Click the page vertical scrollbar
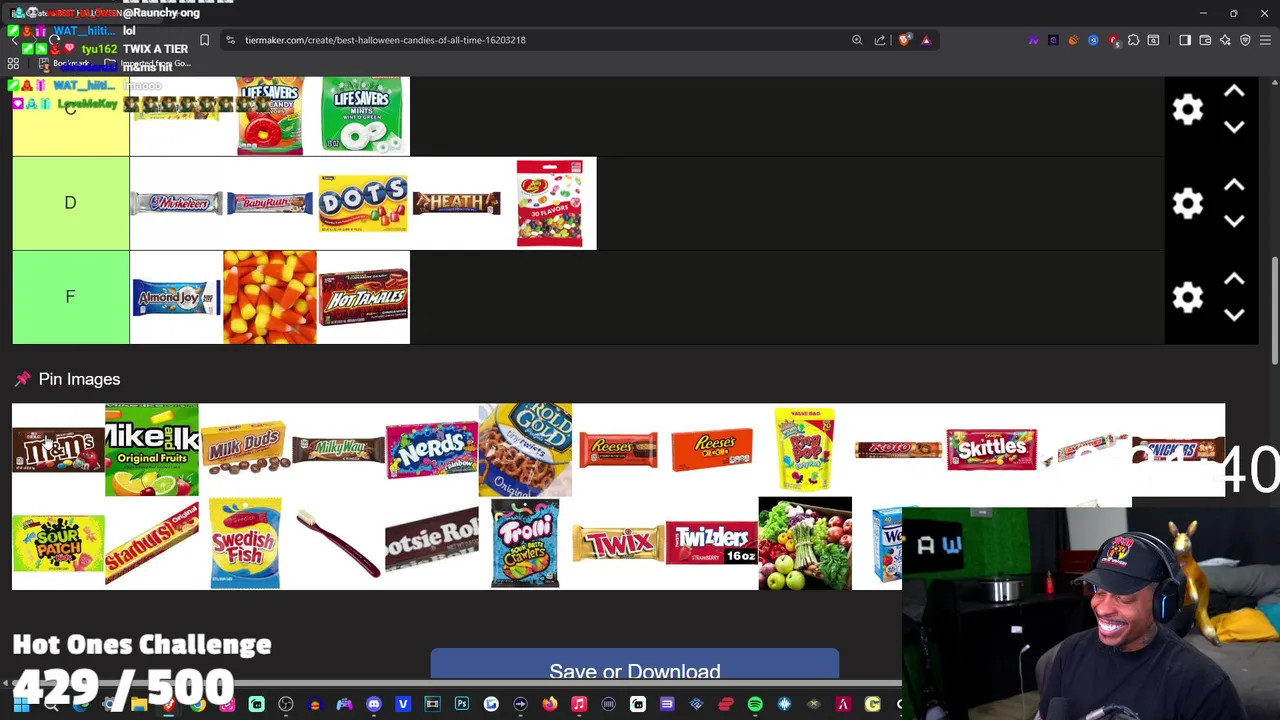 (x=1273, y=310)
